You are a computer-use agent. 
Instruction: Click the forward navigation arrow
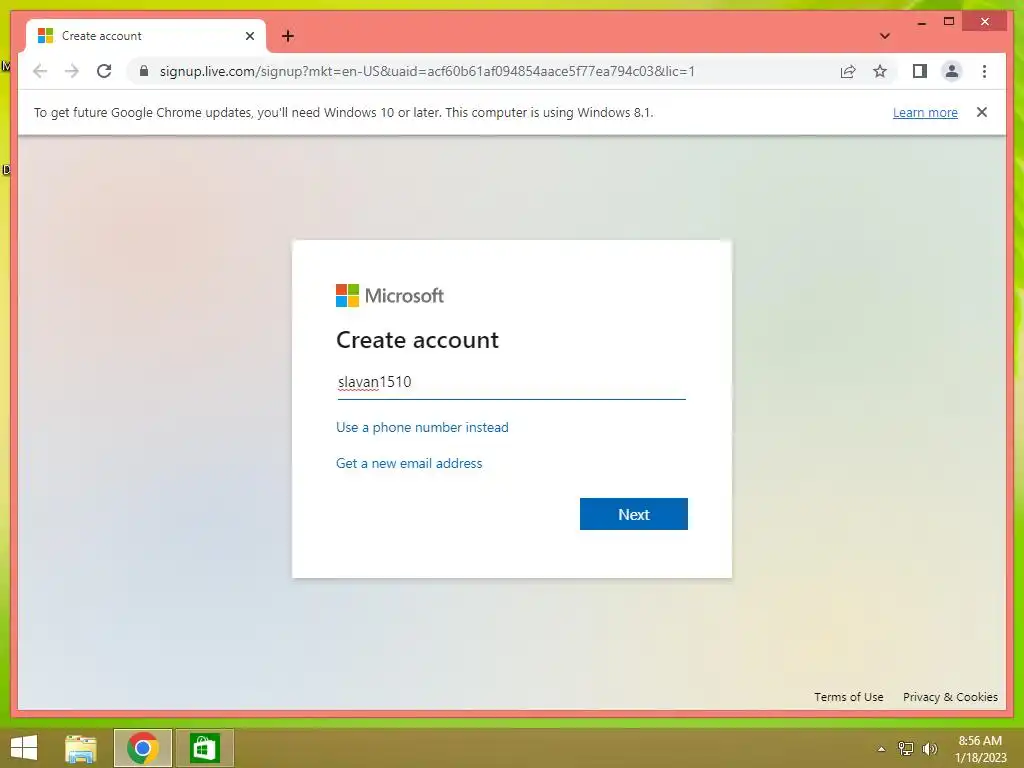pyautogui.click(x=72, y=71)
